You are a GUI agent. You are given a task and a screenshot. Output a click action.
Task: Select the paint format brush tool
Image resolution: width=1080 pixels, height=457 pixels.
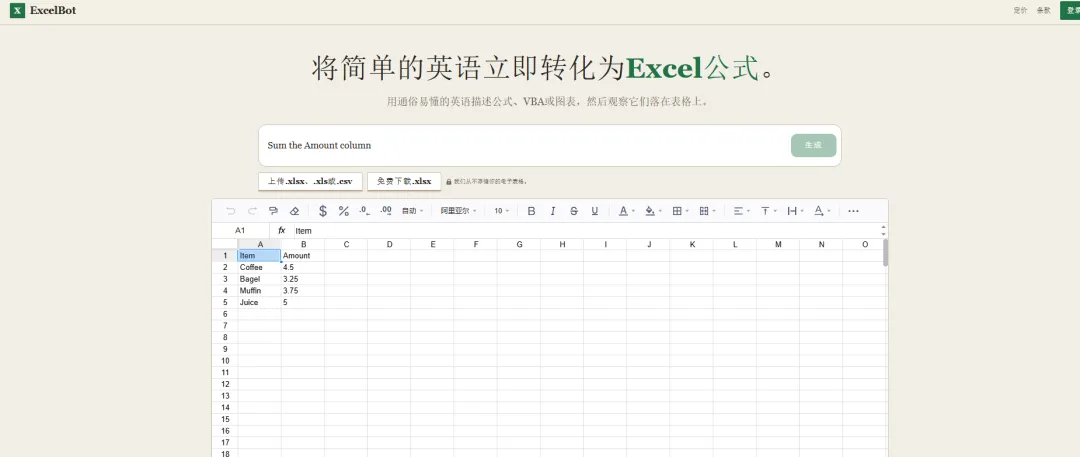pos(273,211)
